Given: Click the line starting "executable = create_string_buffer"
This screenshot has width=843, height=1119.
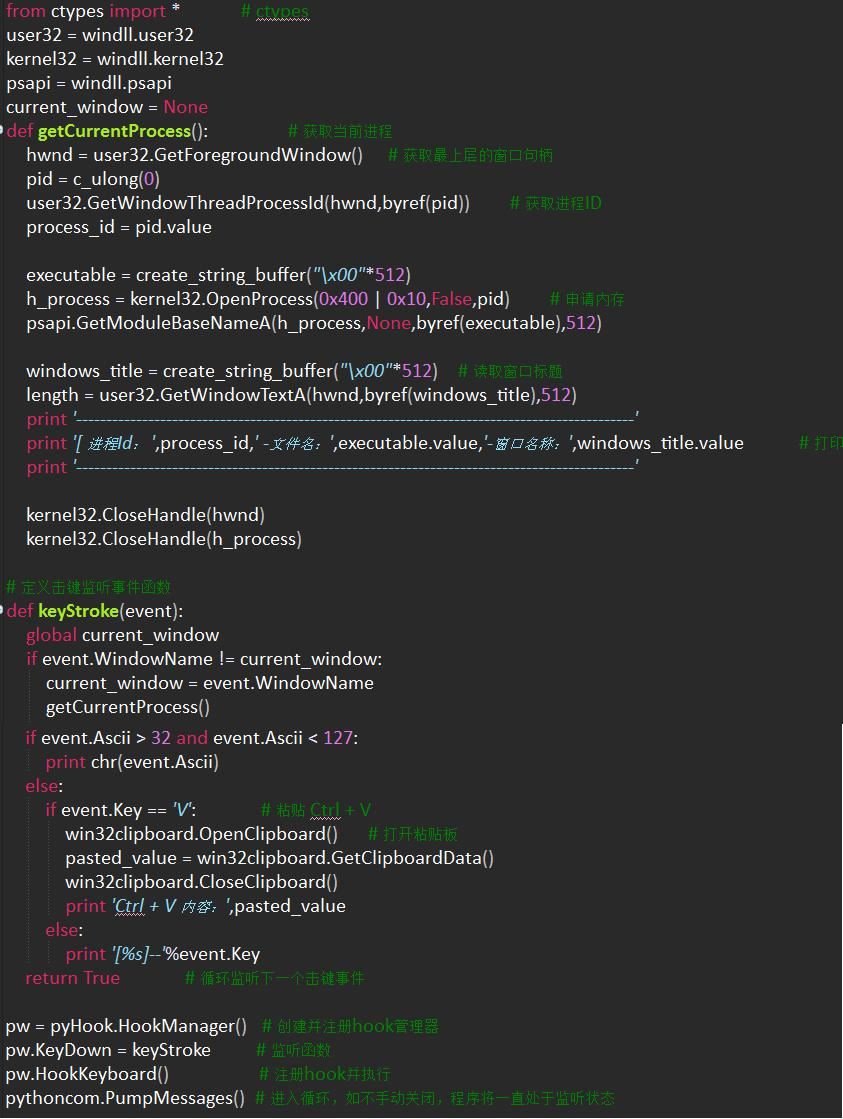Looking at the screenshot, I should click(x=218, y=275).
